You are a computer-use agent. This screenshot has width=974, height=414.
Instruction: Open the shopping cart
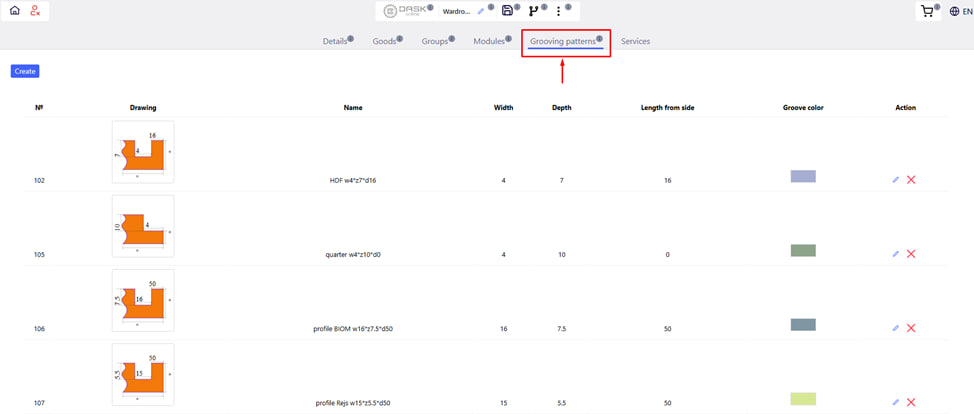pyautogui.click(x=926, y=12)
